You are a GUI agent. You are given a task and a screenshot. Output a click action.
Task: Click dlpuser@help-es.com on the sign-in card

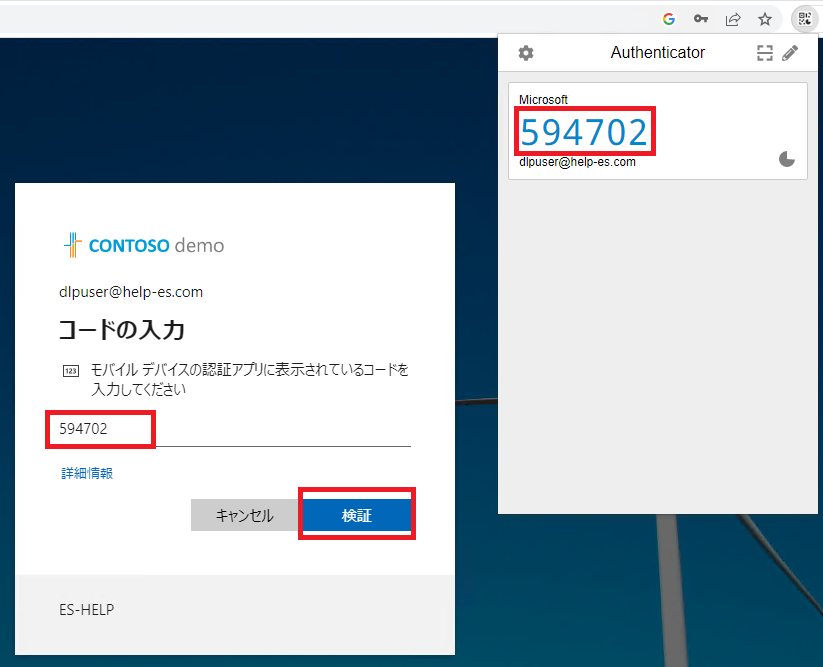pyautogui.click(x=131, y=292)
